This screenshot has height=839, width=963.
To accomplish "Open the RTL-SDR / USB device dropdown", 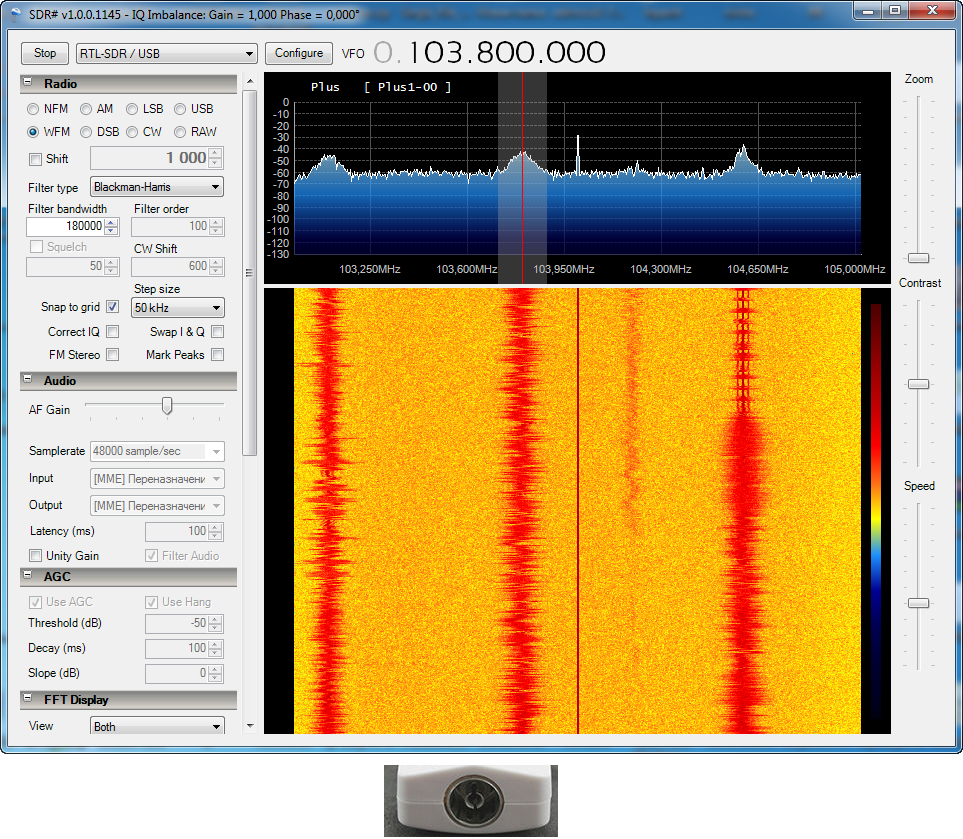I will (x=166, y=53).
